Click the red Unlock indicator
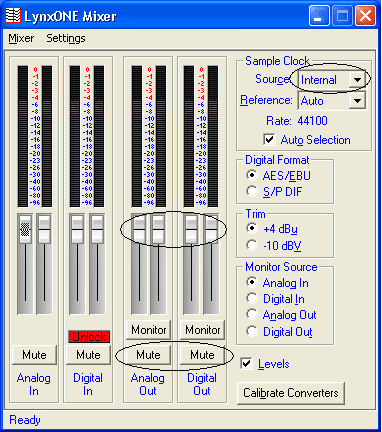Screen dimensions: 382x432 [89, 337]
